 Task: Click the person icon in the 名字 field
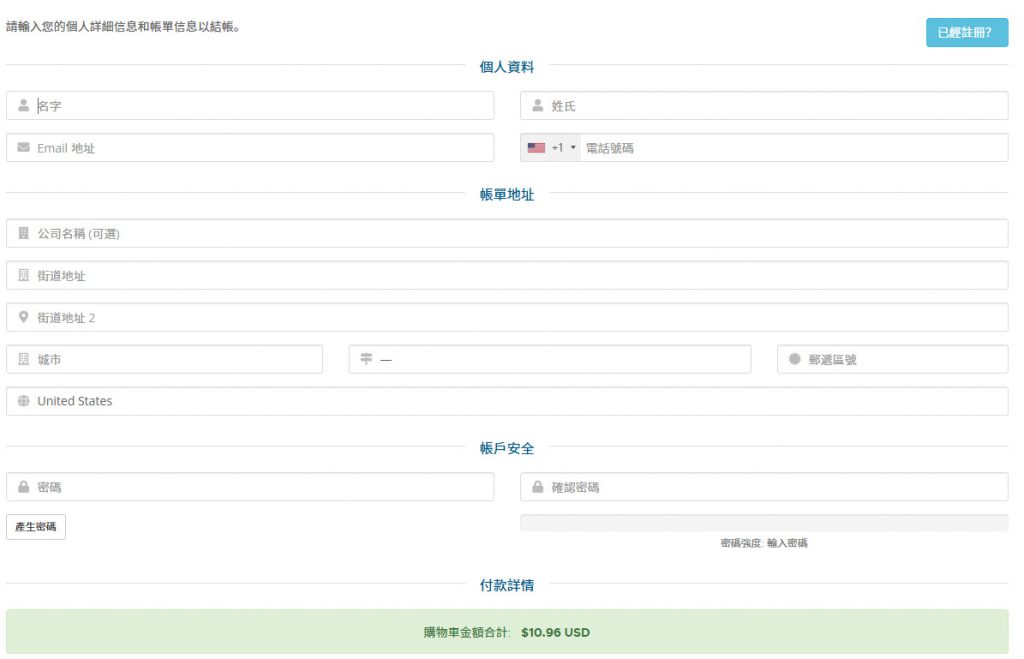tap(22, 104)
